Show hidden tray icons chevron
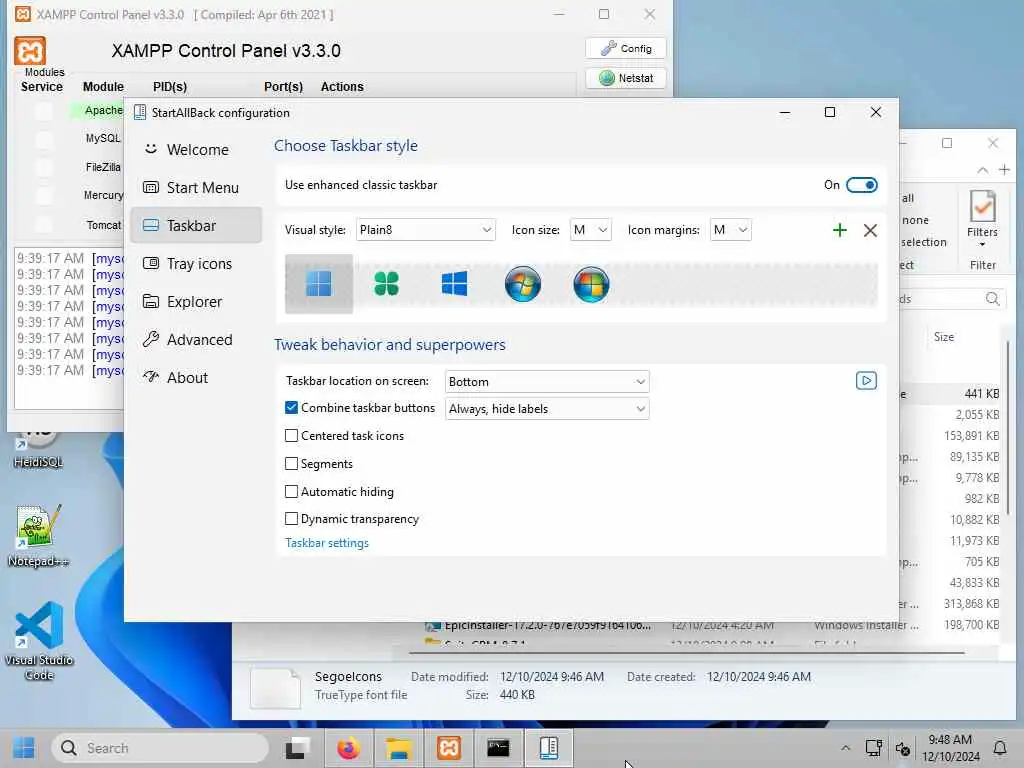This screenshot has height=768, width=1024. coord(846,748)
